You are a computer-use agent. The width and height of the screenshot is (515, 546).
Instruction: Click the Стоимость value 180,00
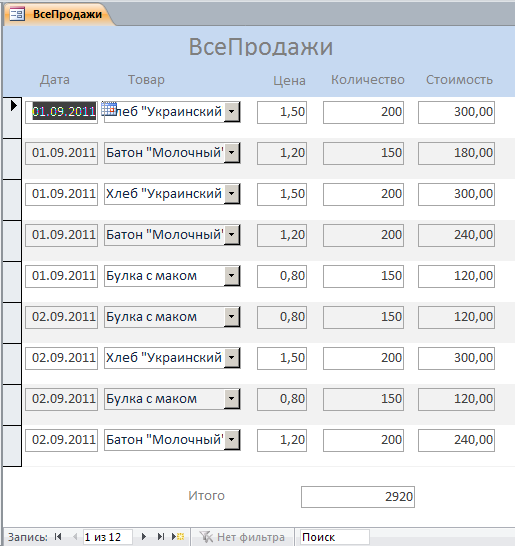[x=456, y=153]
